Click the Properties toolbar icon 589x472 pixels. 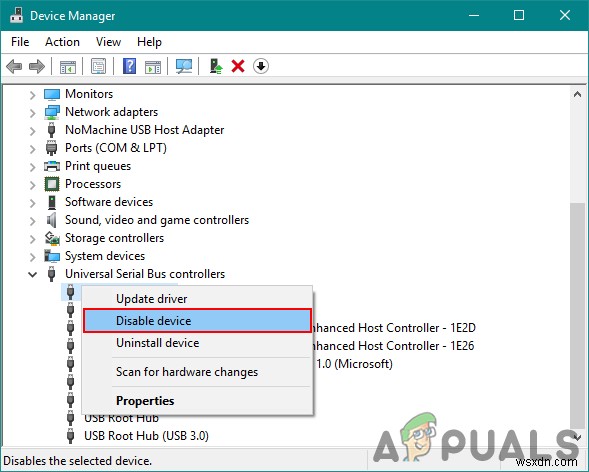[x=98, y=66]
